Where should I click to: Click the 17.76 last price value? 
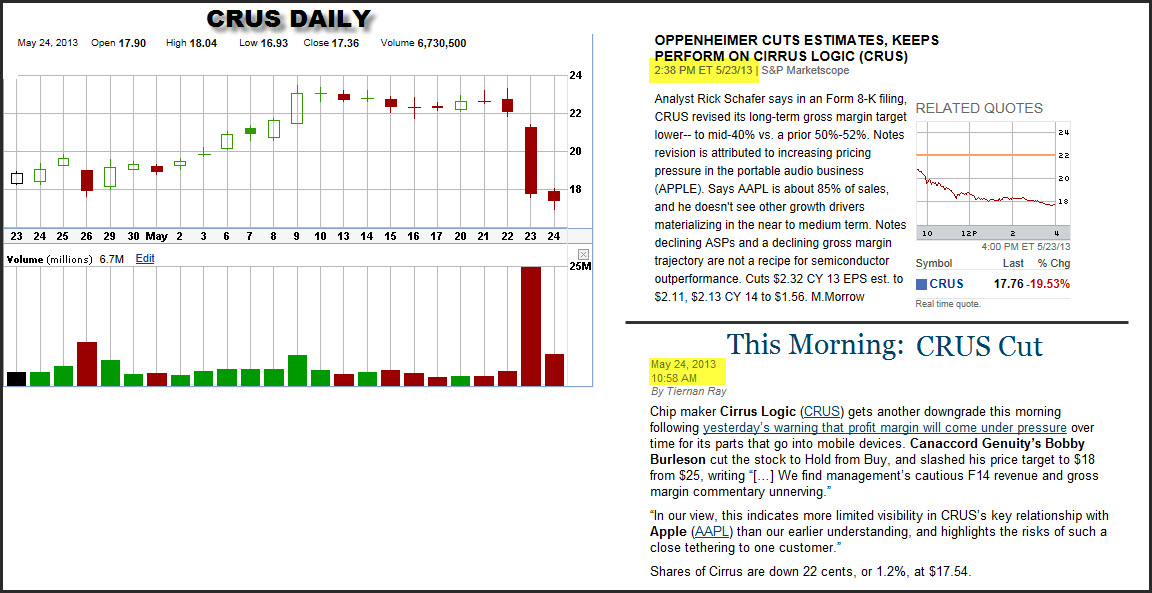tap(1010, 284)
